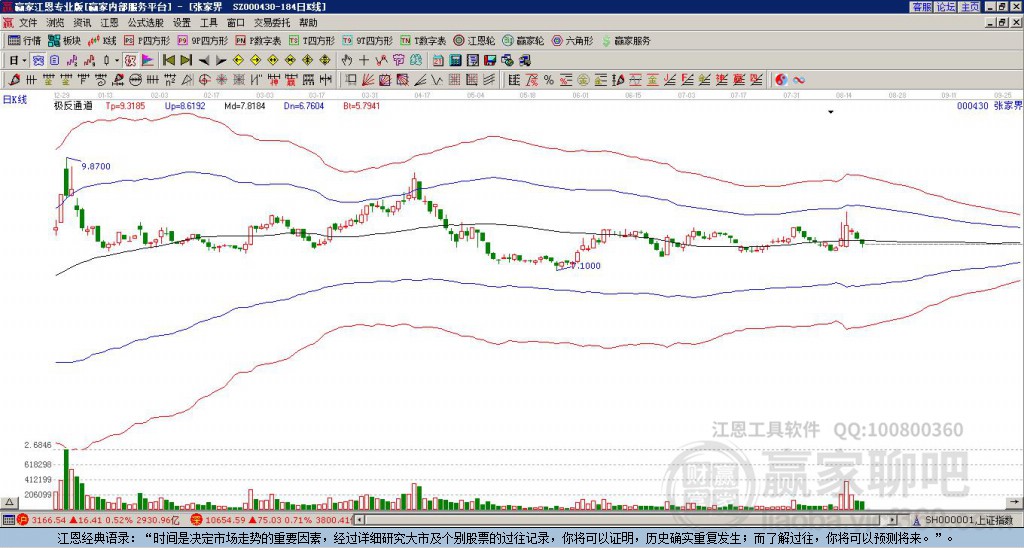The height and width of the screenshot is (548, 1024).
Task: Click the Dn=6.7604 value
Action: pos(303,106)
